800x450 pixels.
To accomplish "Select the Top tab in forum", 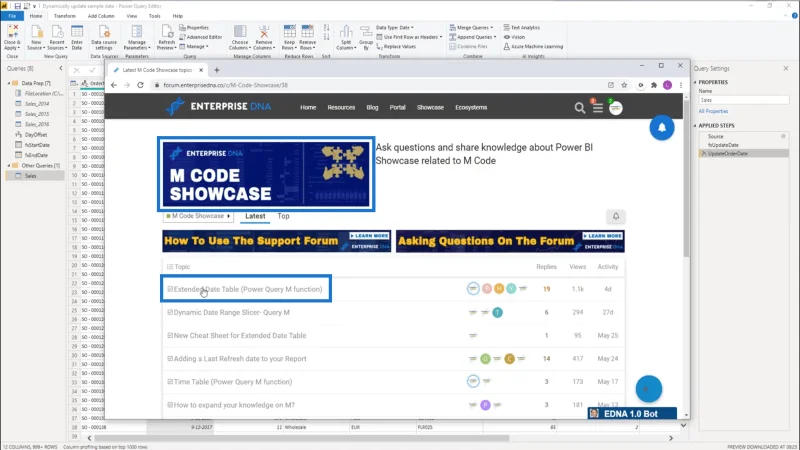I will click(283, 216).
